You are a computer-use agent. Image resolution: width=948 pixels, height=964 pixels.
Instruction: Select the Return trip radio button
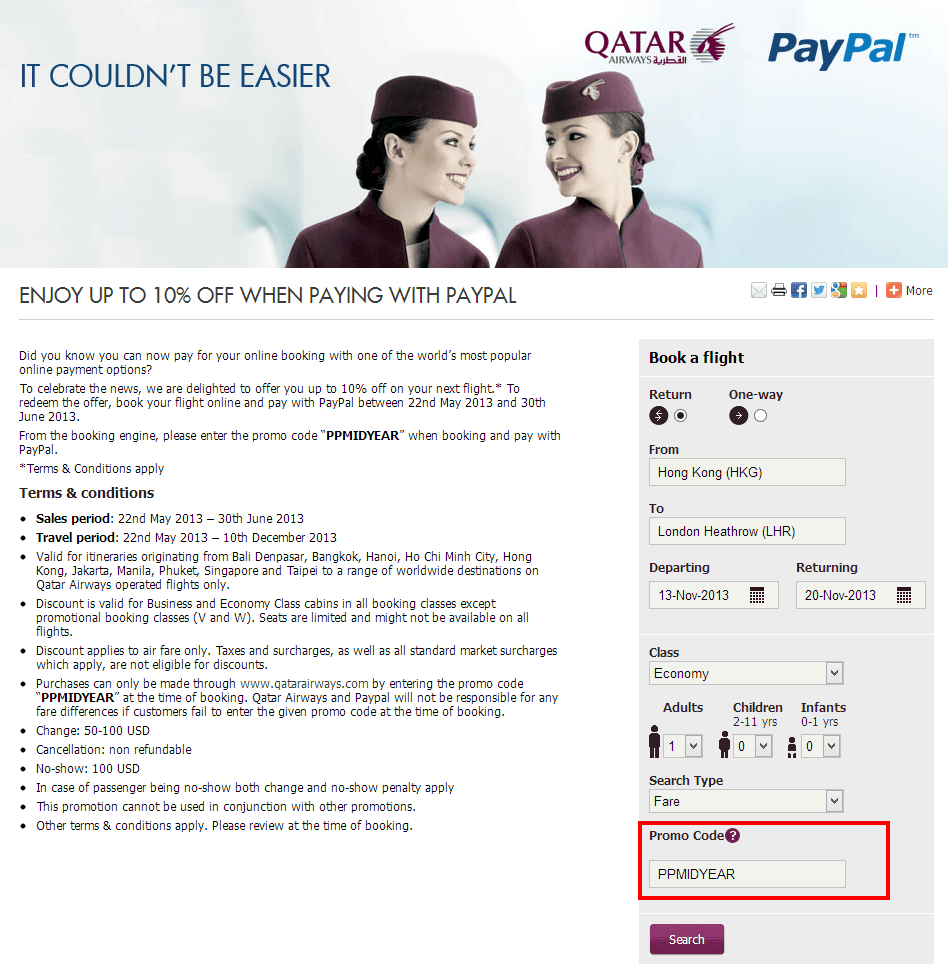pos(680,416)
